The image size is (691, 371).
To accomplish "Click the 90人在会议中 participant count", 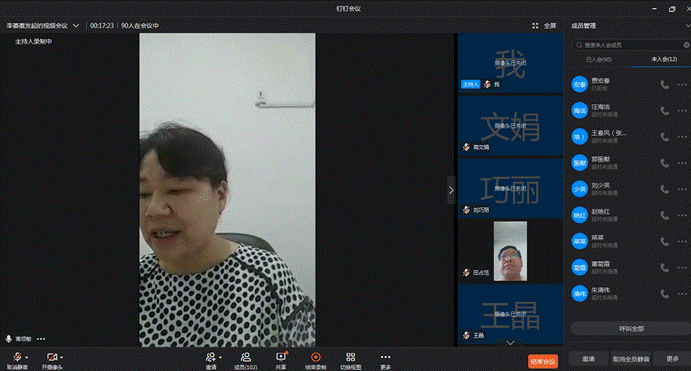I will (140, 26).
